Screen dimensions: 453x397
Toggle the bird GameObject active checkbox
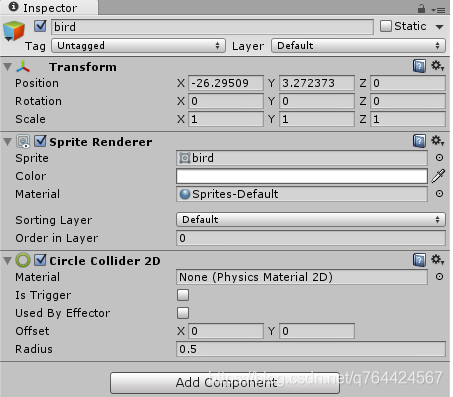(x=40, y=26)
